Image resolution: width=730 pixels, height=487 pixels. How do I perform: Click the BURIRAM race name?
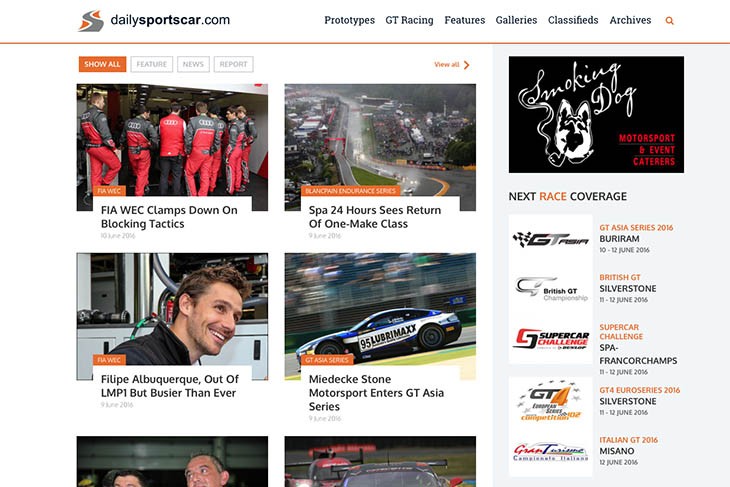click(619, 239)
